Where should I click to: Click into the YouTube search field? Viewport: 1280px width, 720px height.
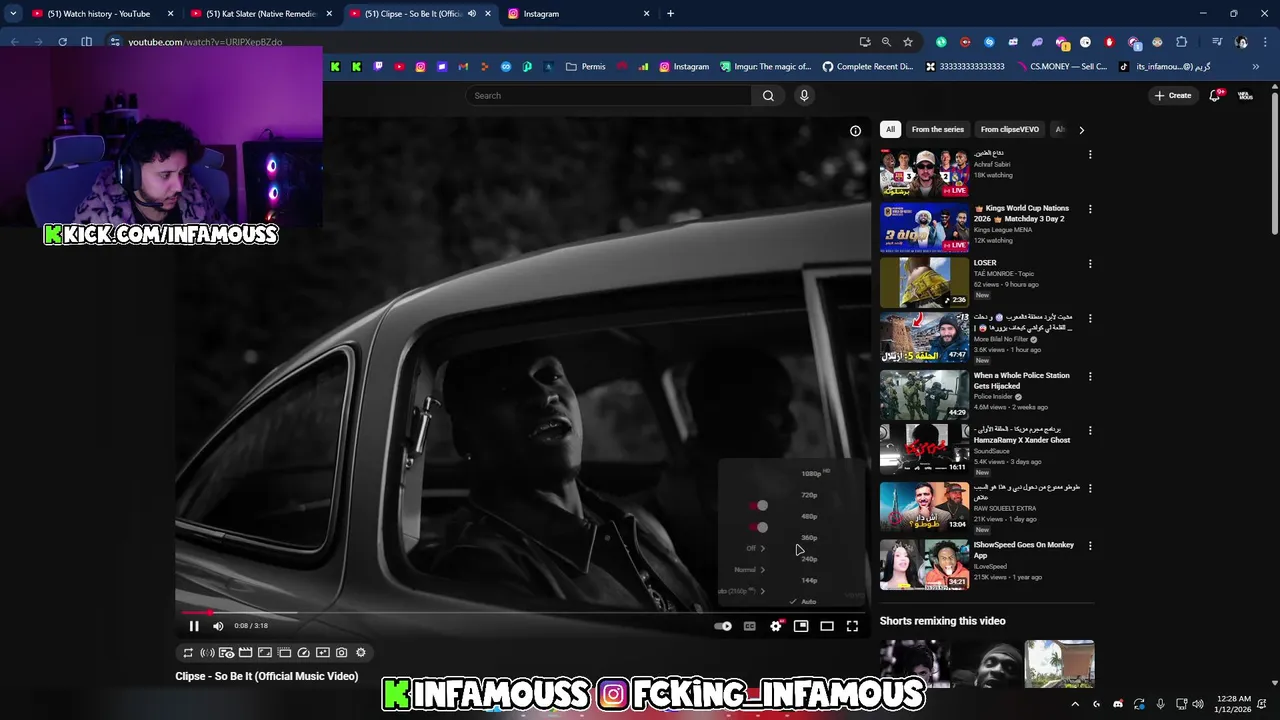point(608,96)
